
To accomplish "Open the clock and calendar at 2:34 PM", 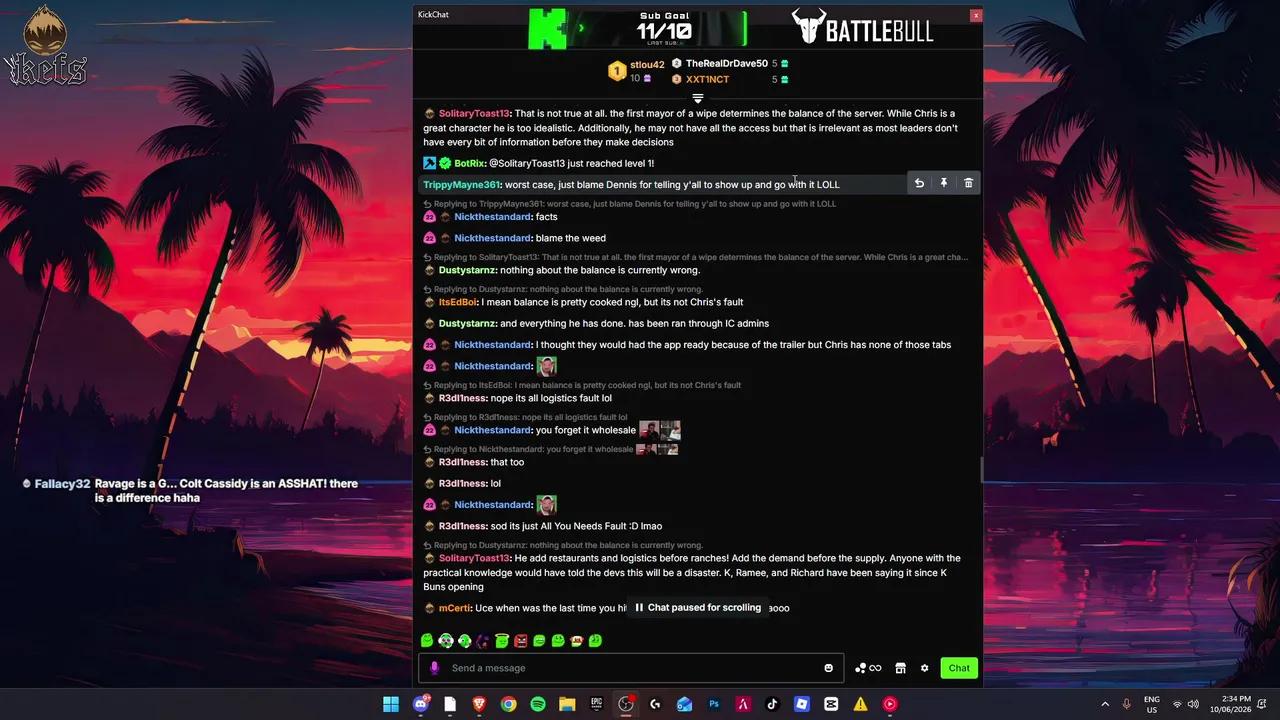I will 1229,704.
